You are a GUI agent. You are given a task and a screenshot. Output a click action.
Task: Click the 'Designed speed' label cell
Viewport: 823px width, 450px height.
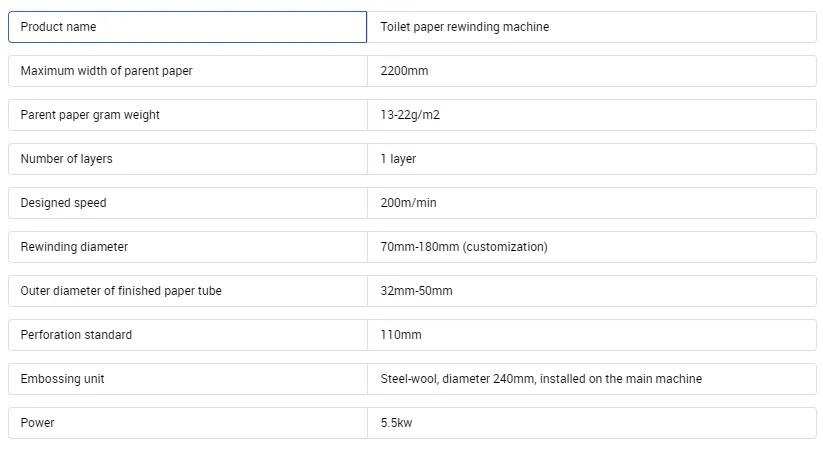point(187,203)
